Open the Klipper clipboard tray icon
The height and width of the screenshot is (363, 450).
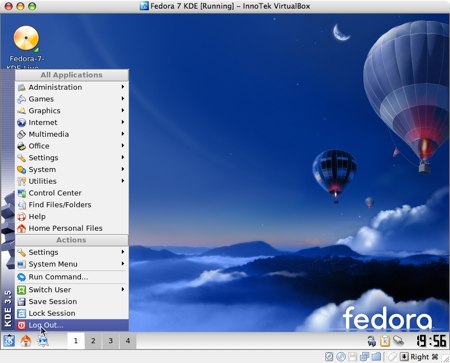[x=385, y=341]
